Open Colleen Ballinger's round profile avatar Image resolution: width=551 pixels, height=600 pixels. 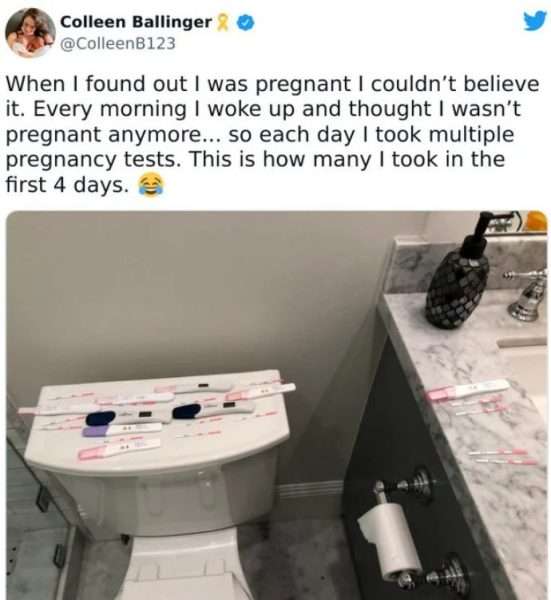pyautogui.click(x=30, y=33)
